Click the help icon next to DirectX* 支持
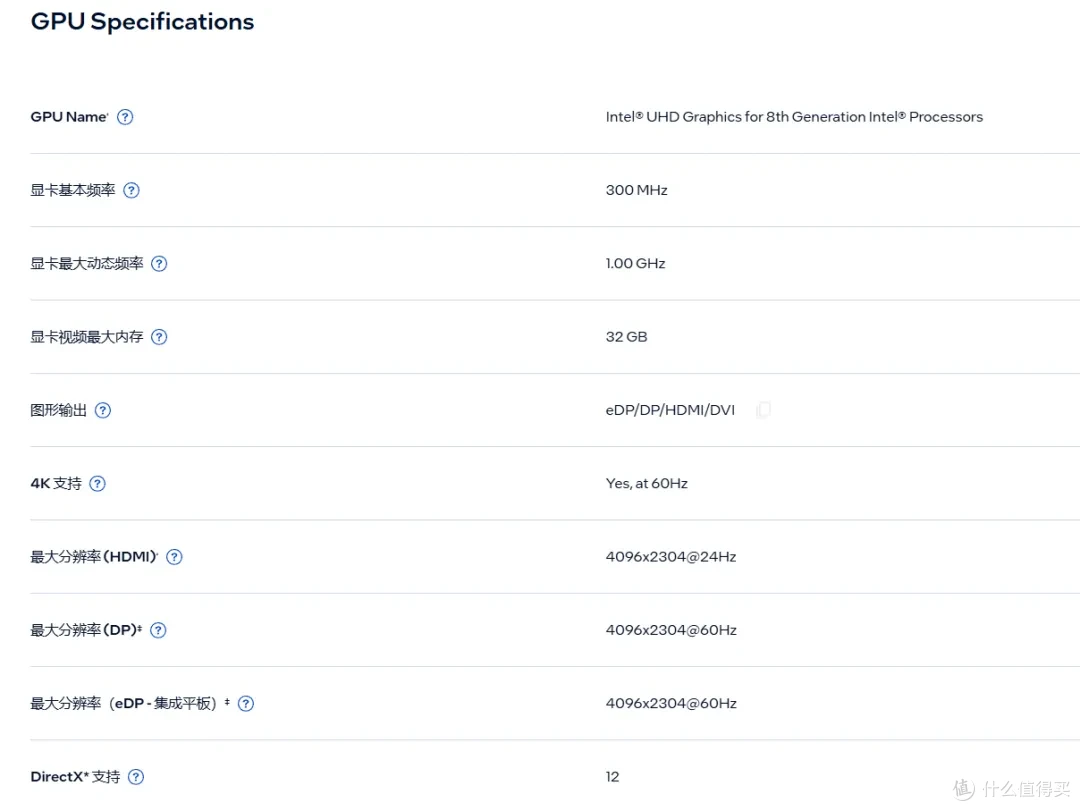This screenshot has height=811, width=1080. (136, 777)
